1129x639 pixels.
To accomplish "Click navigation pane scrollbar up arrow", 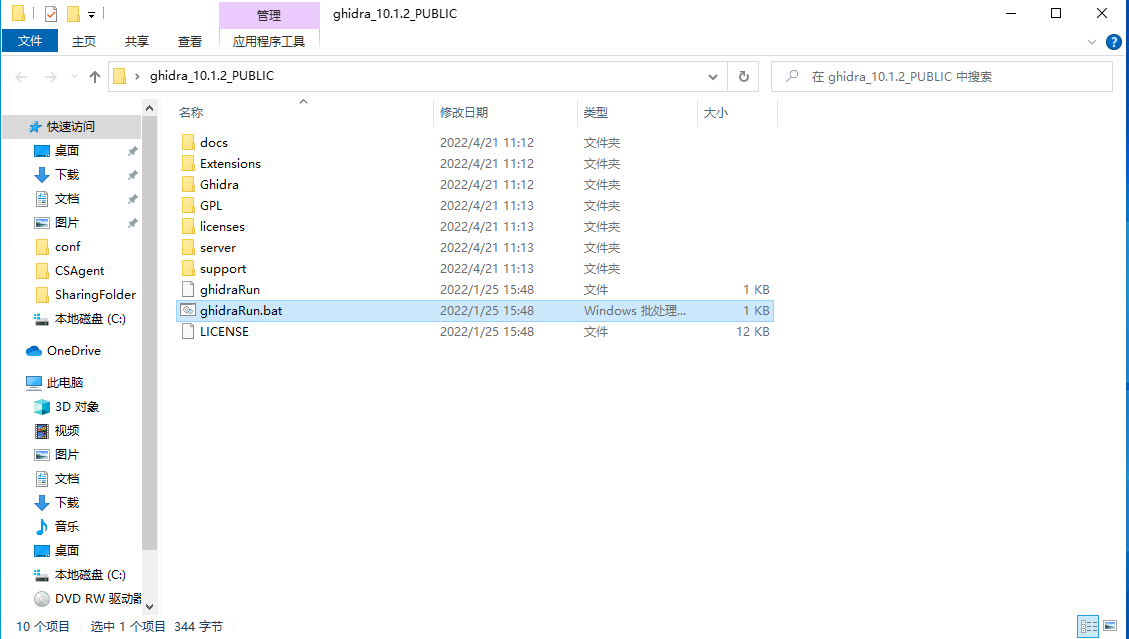I will coord(150,109).
